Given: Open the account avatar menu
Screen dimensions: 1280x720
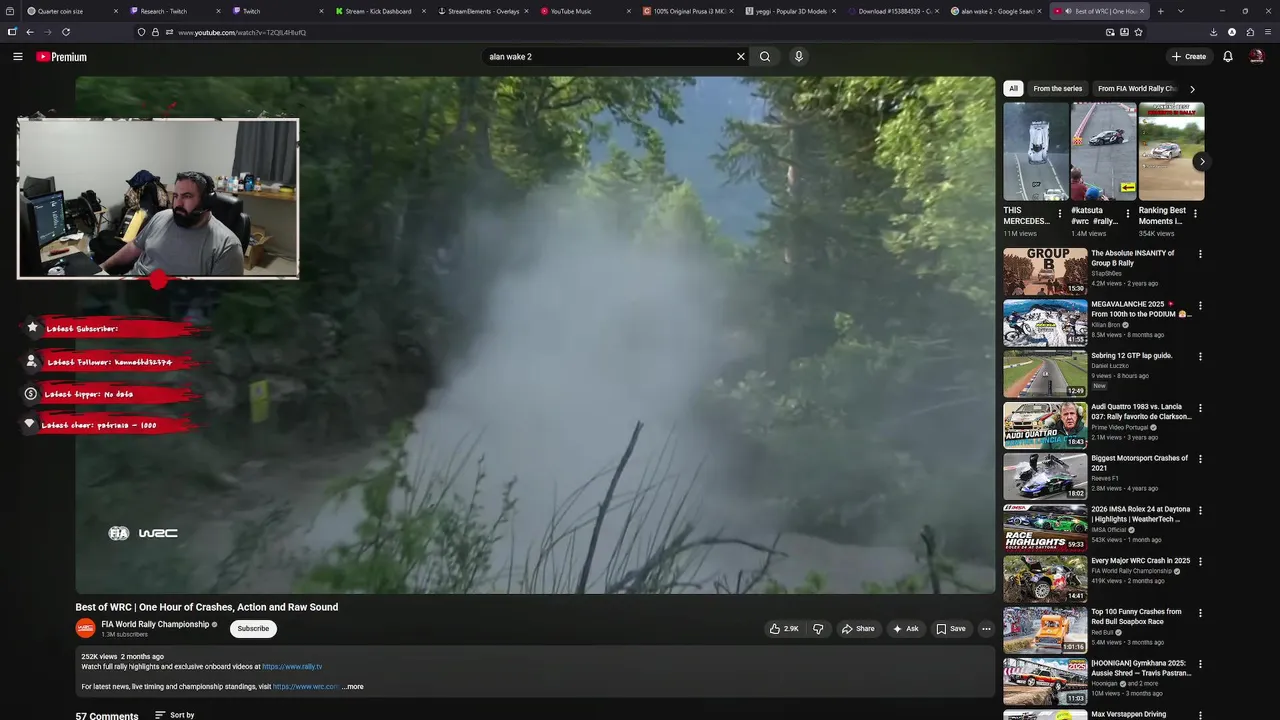Looking at the screenshot, I should click(x=1257, y=57).
